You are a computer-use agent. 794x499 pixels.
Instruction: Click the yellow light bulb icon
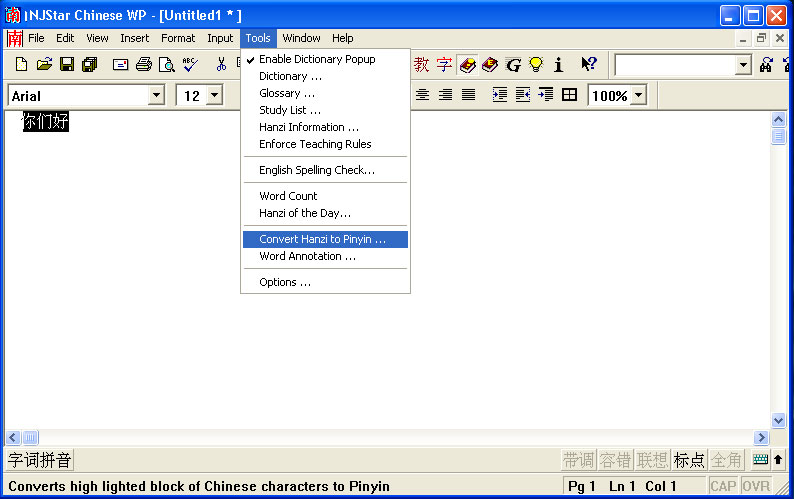point(536,64)
